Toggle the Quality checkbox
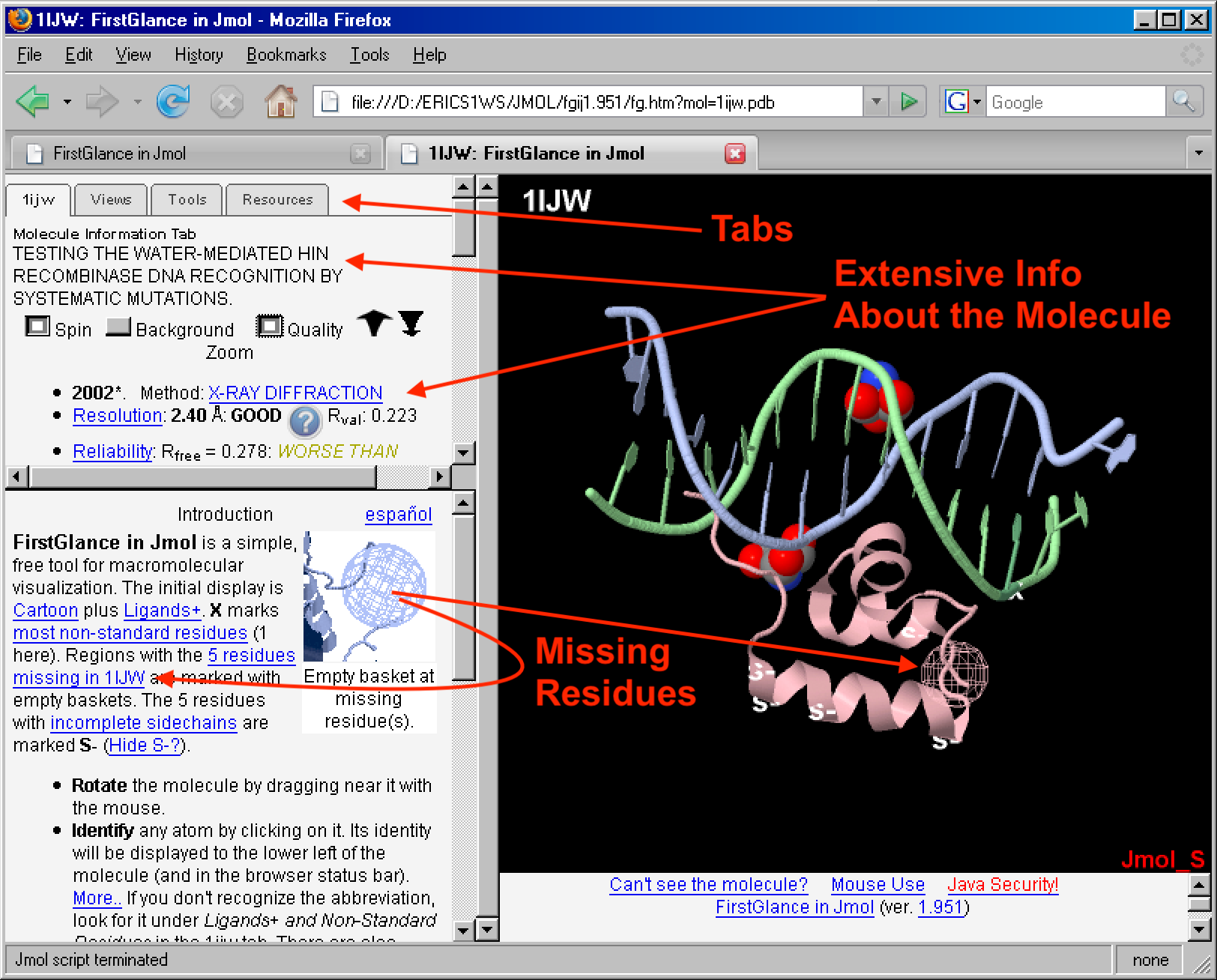1217x980 pixels. pyautogui.click(x=270, y=327)
